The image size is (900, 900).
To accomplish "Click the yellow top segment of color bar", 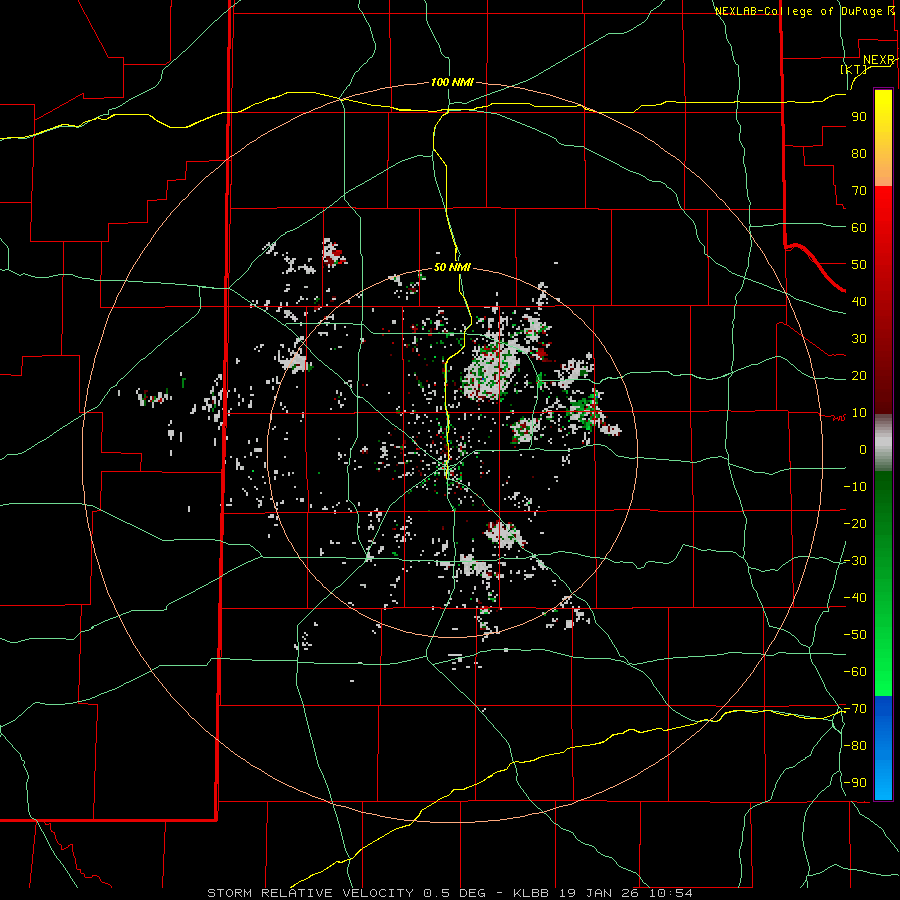I will tap(883, 138).
